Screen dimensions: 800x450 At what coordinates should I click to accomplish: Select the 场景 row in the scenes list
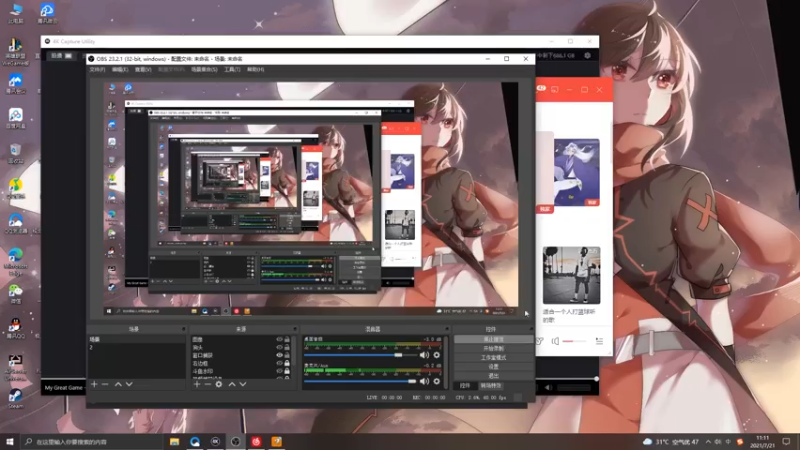[x=137, y=339]
